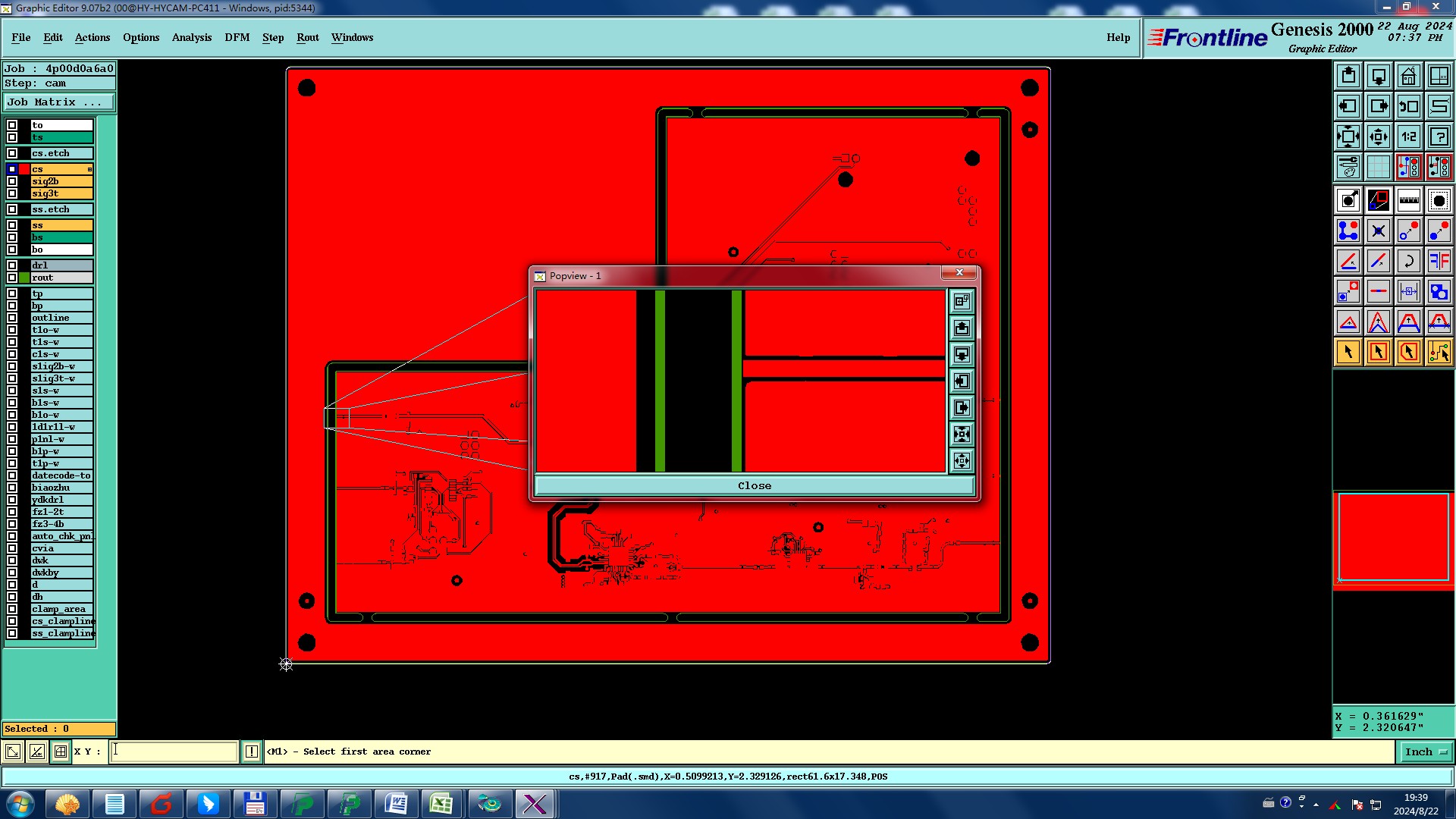
Task: Click the Close button in Popview
Action: pyautogui.click(x=754, y=485)
